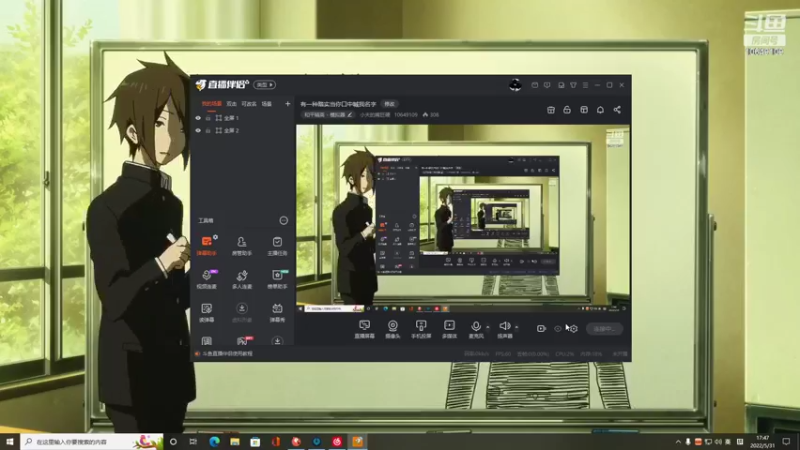Image resolution: width=800 pixels, height=450 pixels.
Task: Open Task View on the taskbar
Action: pos(193,441)
